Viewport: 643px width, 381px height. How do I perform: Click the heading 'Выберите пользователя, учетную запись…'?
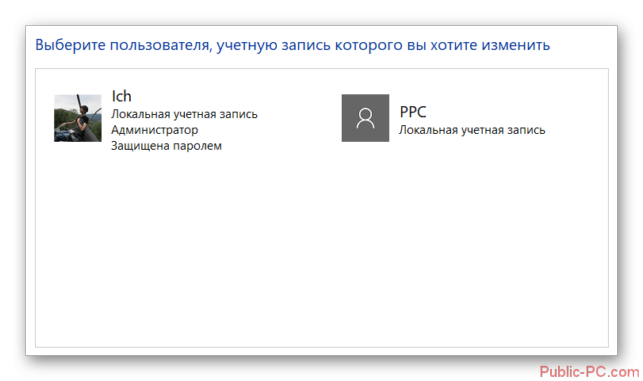[292, 45]
